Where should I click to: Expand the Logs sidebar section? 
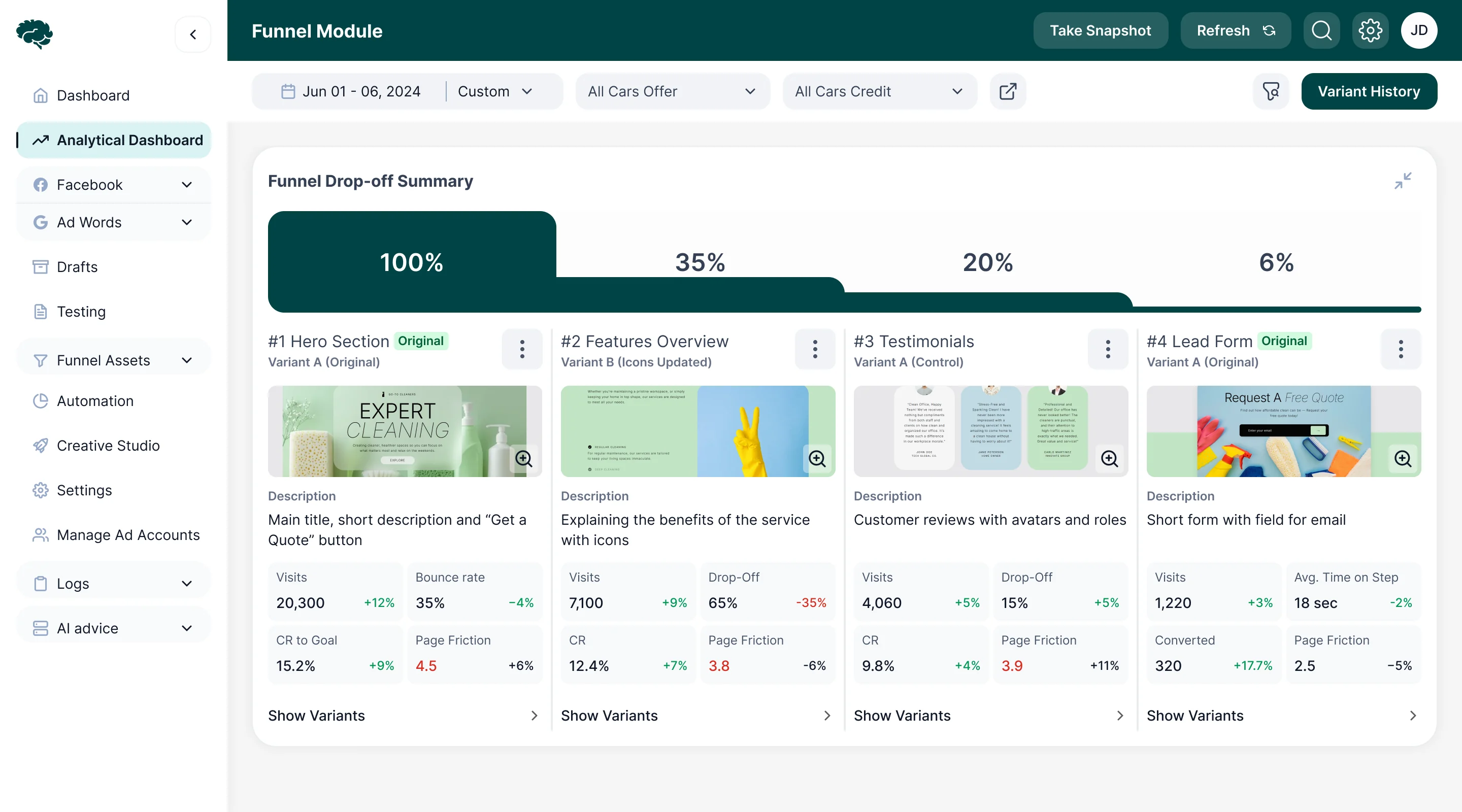coord(114,583)
